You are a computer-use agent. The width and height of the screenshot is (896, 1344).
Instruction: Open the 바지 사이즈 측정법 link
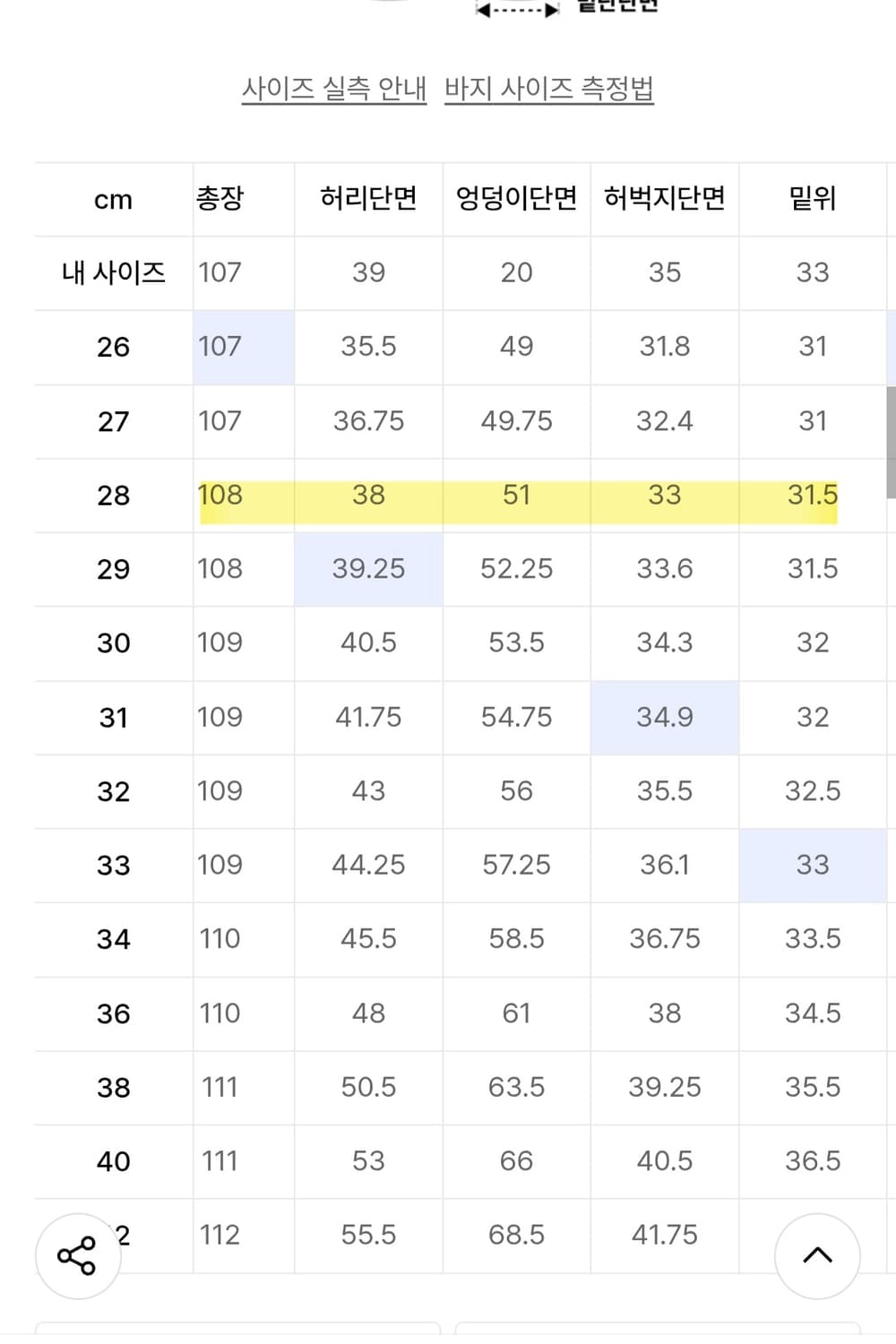click(x=549, y=89)
